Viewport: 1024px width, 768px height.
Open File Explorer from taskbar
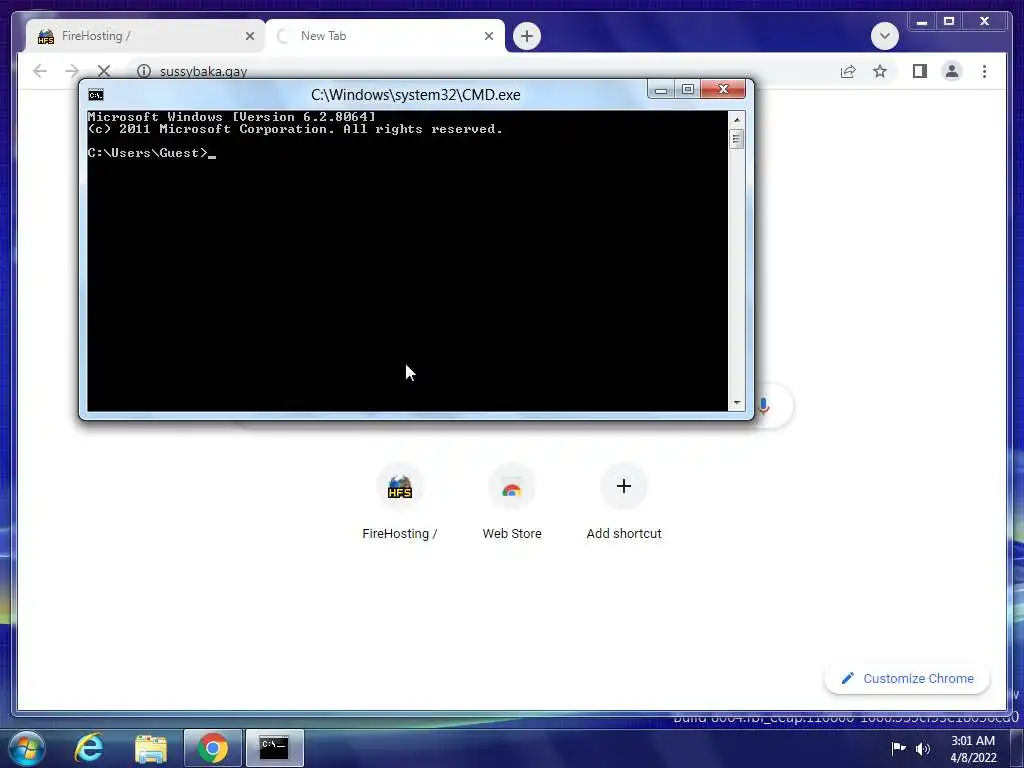pyautogui.click(x=151, y=748)
